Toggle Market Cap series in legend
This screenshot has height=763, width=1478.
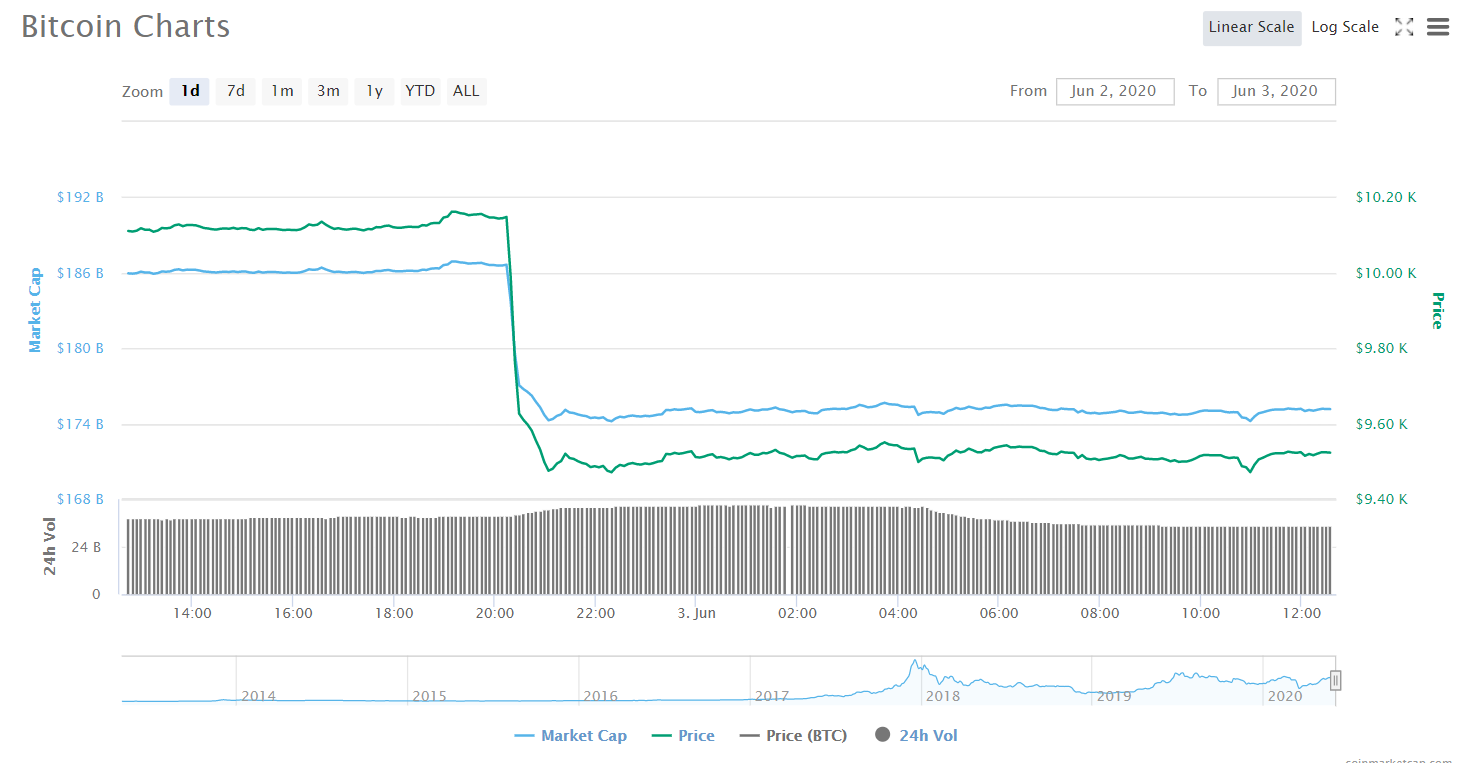(571, 736)
